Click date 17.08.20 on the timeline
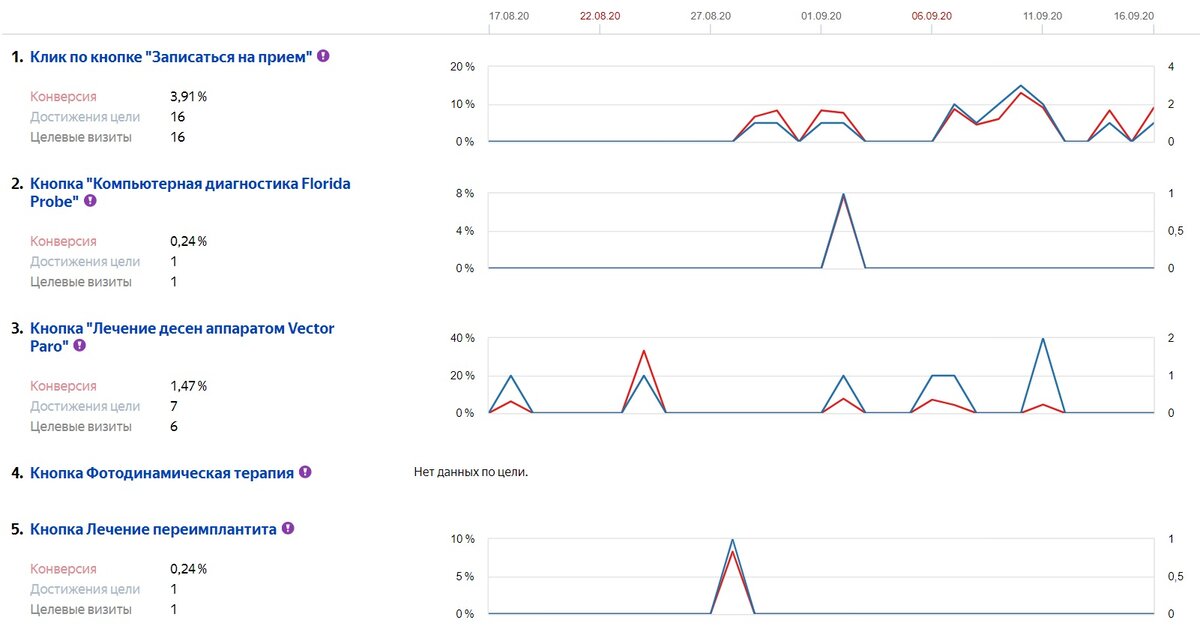Viewport: 1200px width, 641px height. point(509,16)
